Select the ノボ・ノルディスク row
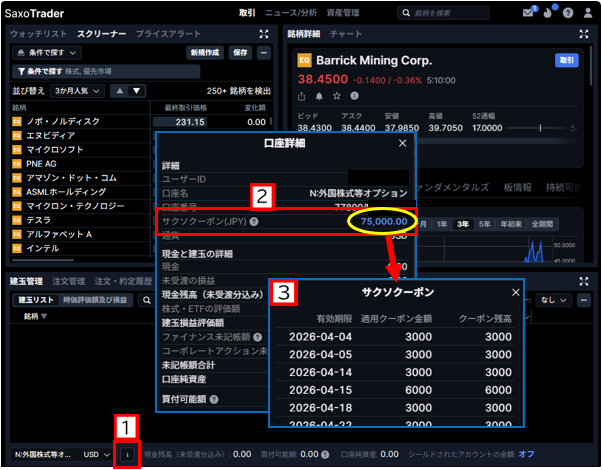The image size is (603, 470). [x=142, y=122]
